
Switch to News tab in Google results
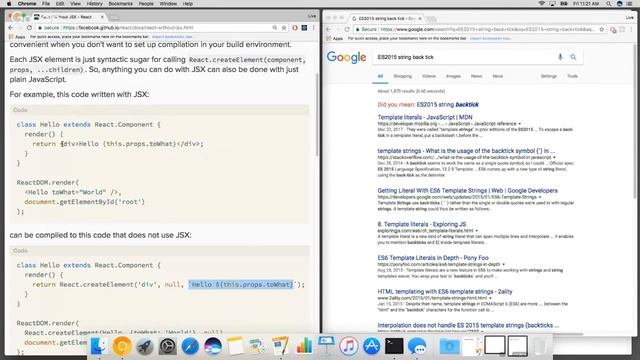tap(476, 76)
